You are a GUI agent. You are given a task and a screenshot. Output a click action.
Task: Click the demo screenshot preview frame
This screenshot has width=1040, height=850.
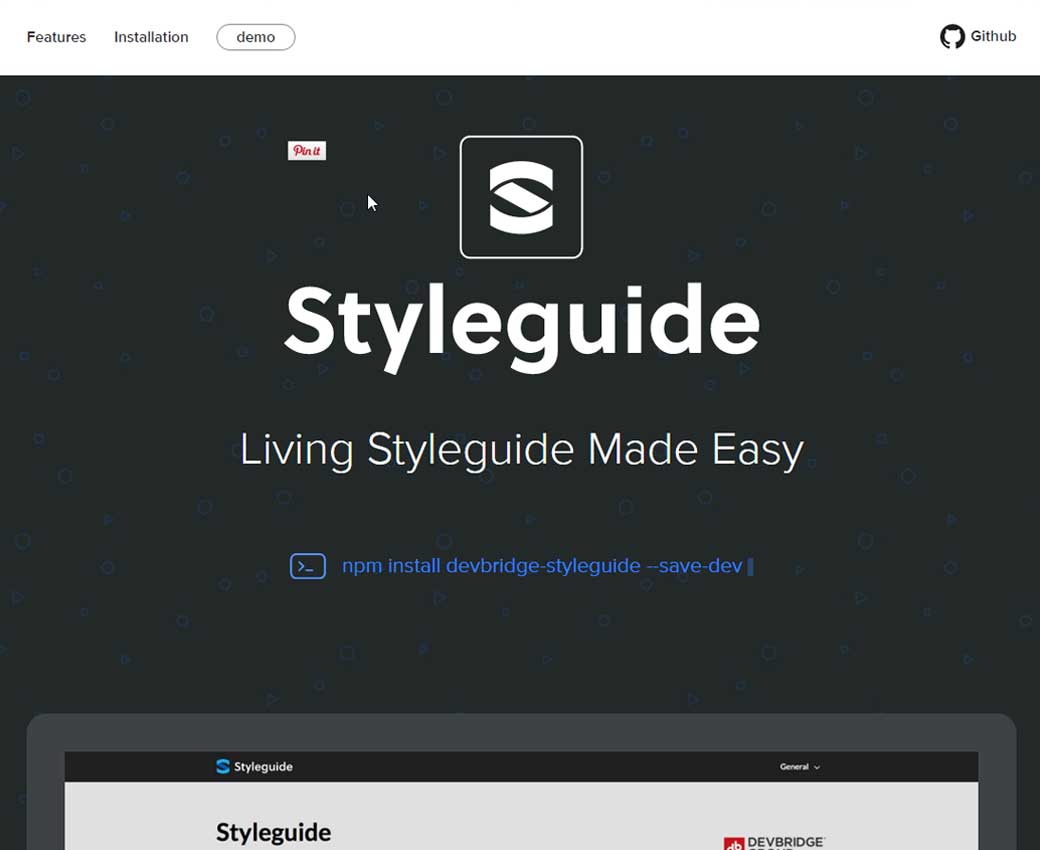(521, 800)
